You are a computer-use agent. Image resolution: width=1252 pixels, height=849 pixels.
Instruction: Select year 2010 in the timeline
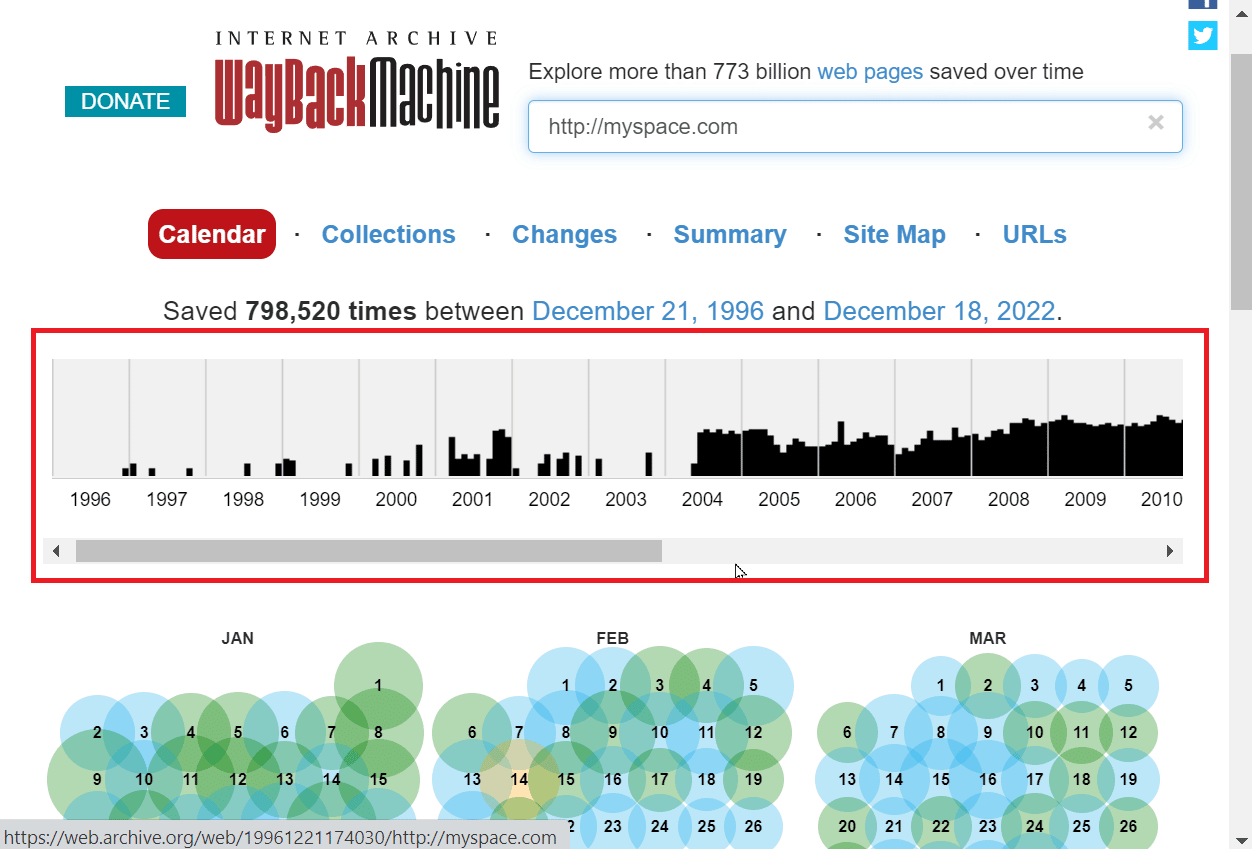coord(1161,499)
